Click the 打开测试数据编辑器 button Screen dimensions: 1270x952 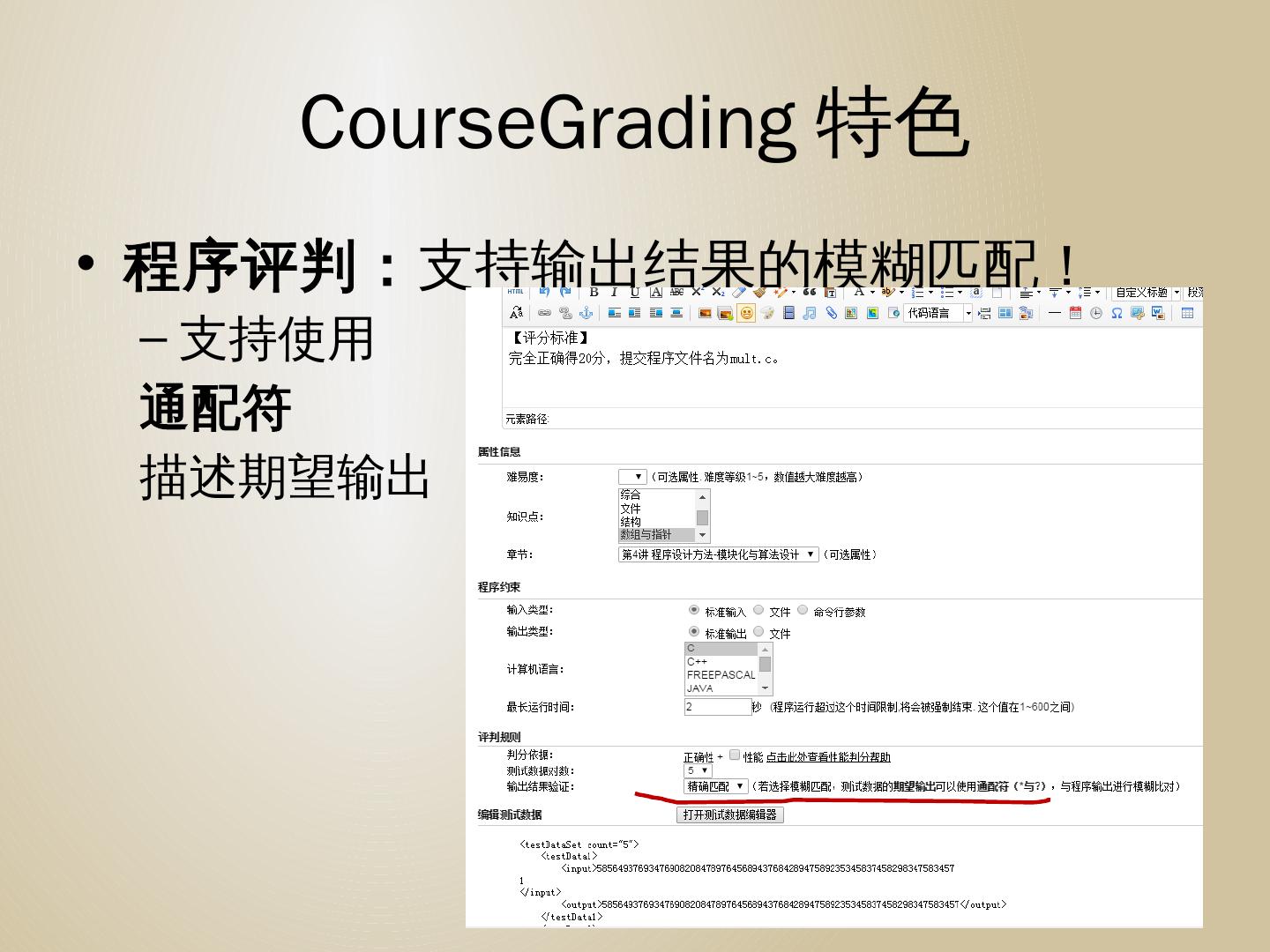pos(730,814)
